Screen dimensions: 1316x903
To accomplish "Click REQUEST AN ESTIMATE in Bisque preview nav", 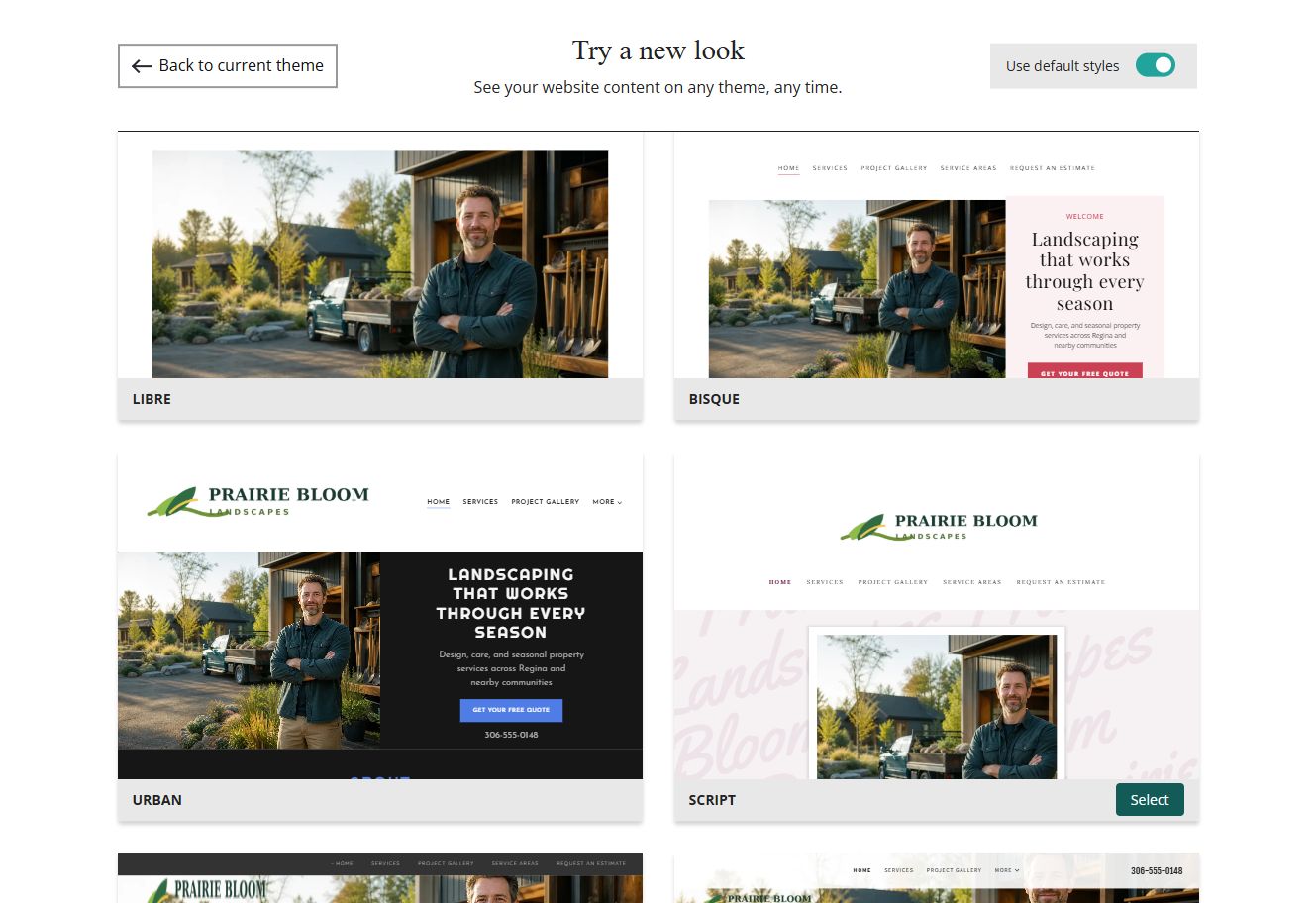I will click(x=1053, y=168).
